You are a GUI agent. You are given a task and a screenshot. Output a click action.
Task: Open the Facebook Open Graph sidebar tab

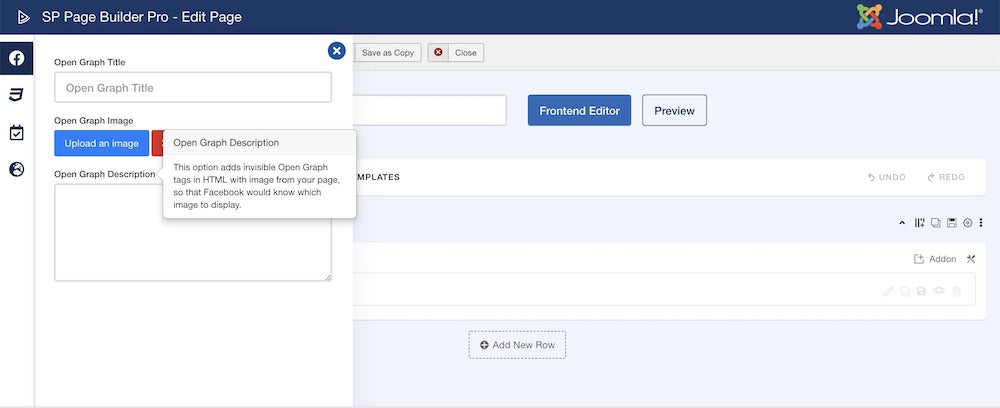point(17,58)
